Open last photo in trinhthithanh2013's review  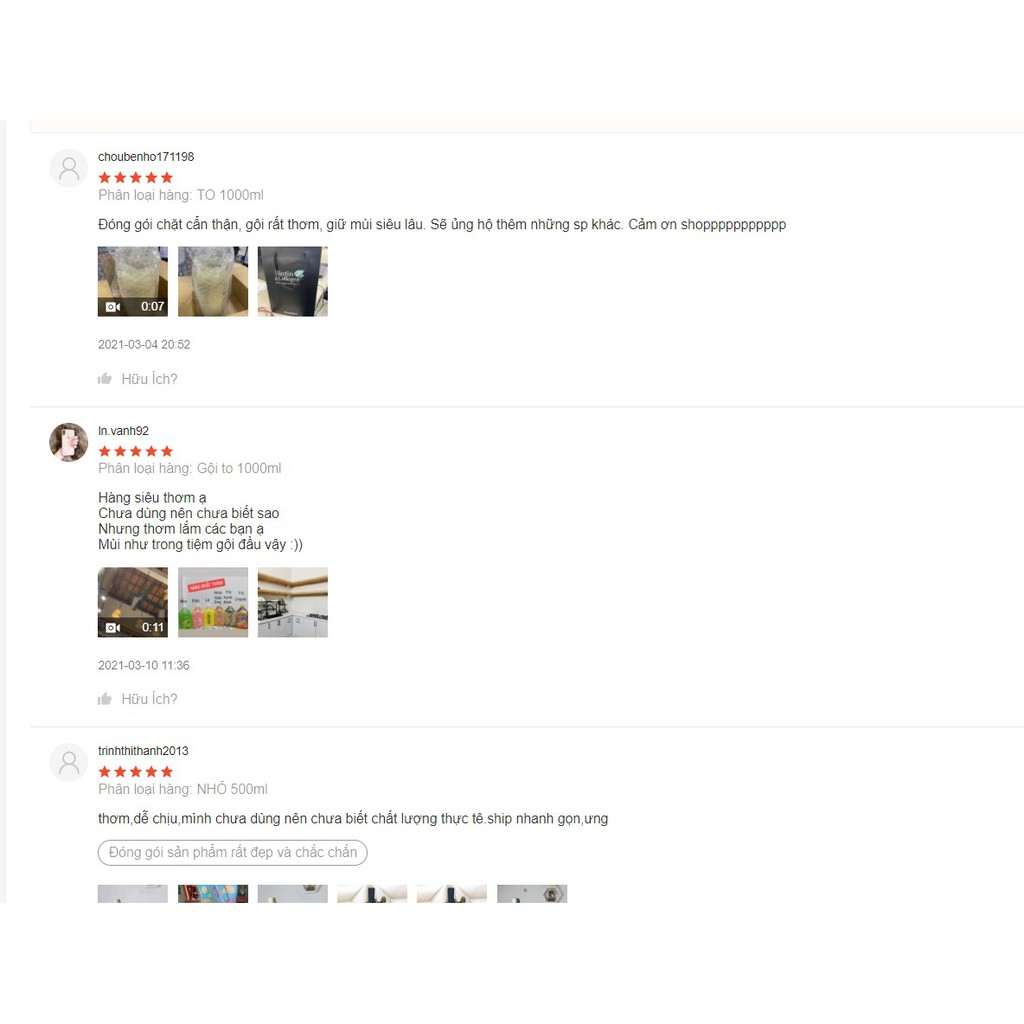click(x=532, y=893)
